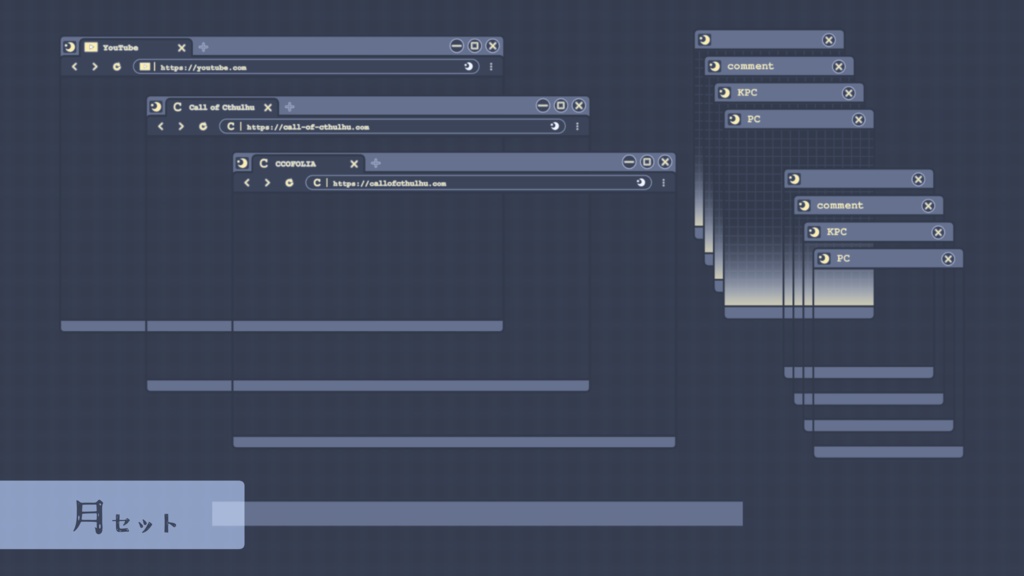Close the KPC panel in the lower stack

point(938,232)
